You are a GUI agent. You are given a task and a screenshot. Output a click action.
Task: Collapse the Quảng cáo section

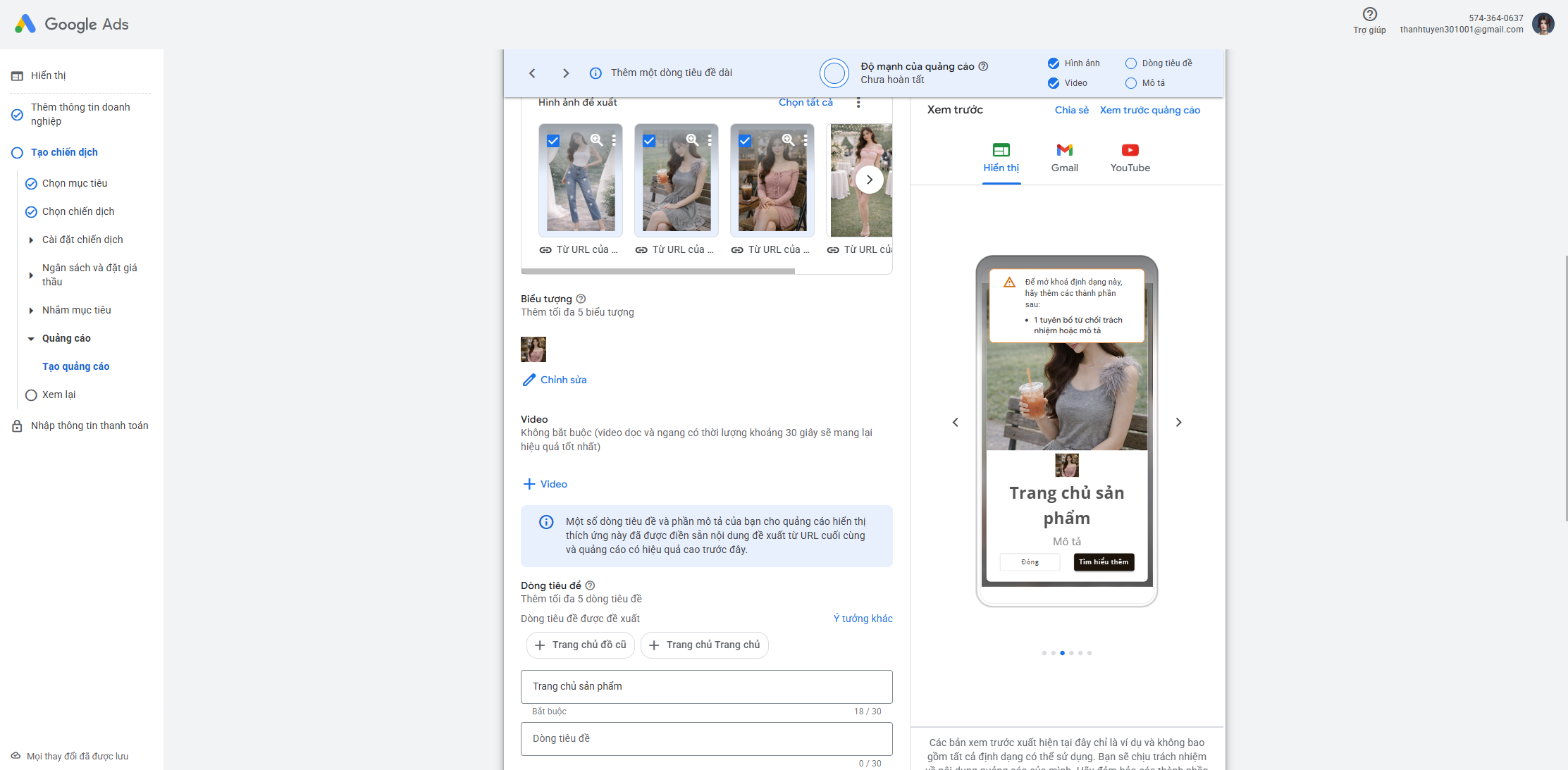(x=31, y=339)
